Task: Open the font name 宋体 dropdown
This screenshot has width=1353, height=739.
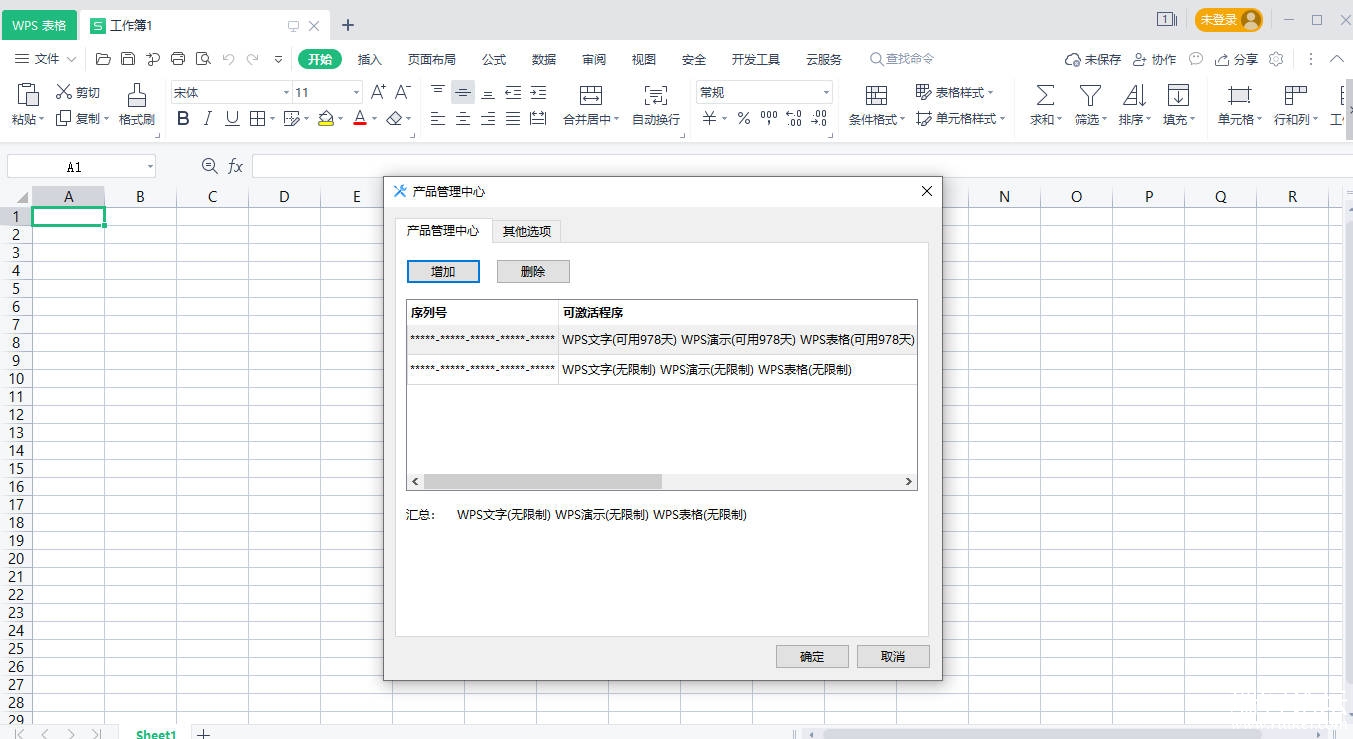Action: tap(286, 92)
